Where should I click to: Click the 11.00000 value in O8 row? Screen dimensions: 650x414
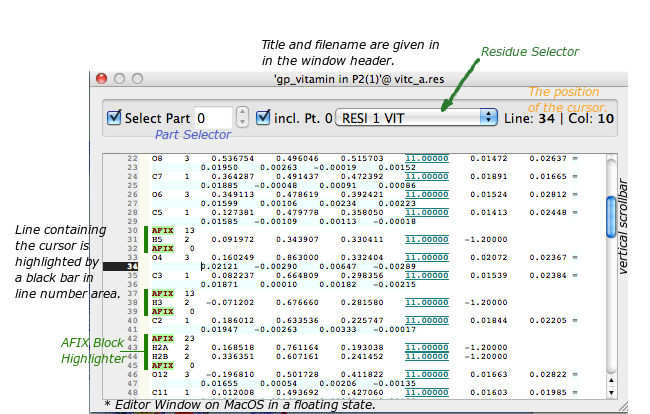[427, 158]
